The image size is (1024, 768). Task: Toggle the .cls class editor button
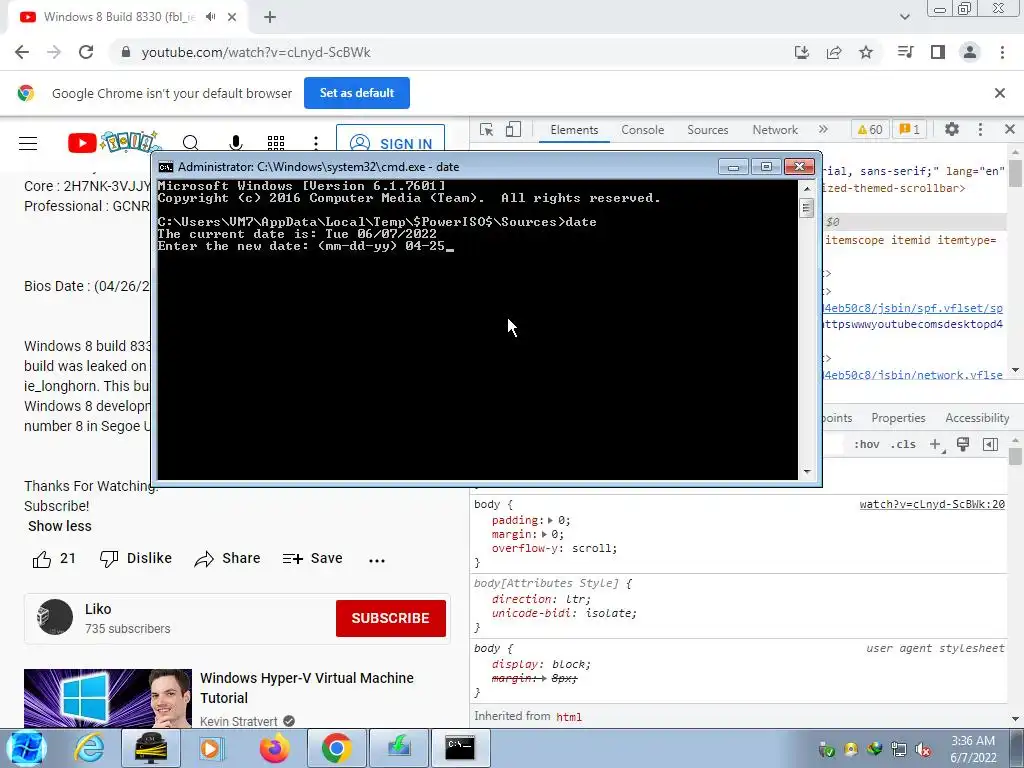pos(903,445)
